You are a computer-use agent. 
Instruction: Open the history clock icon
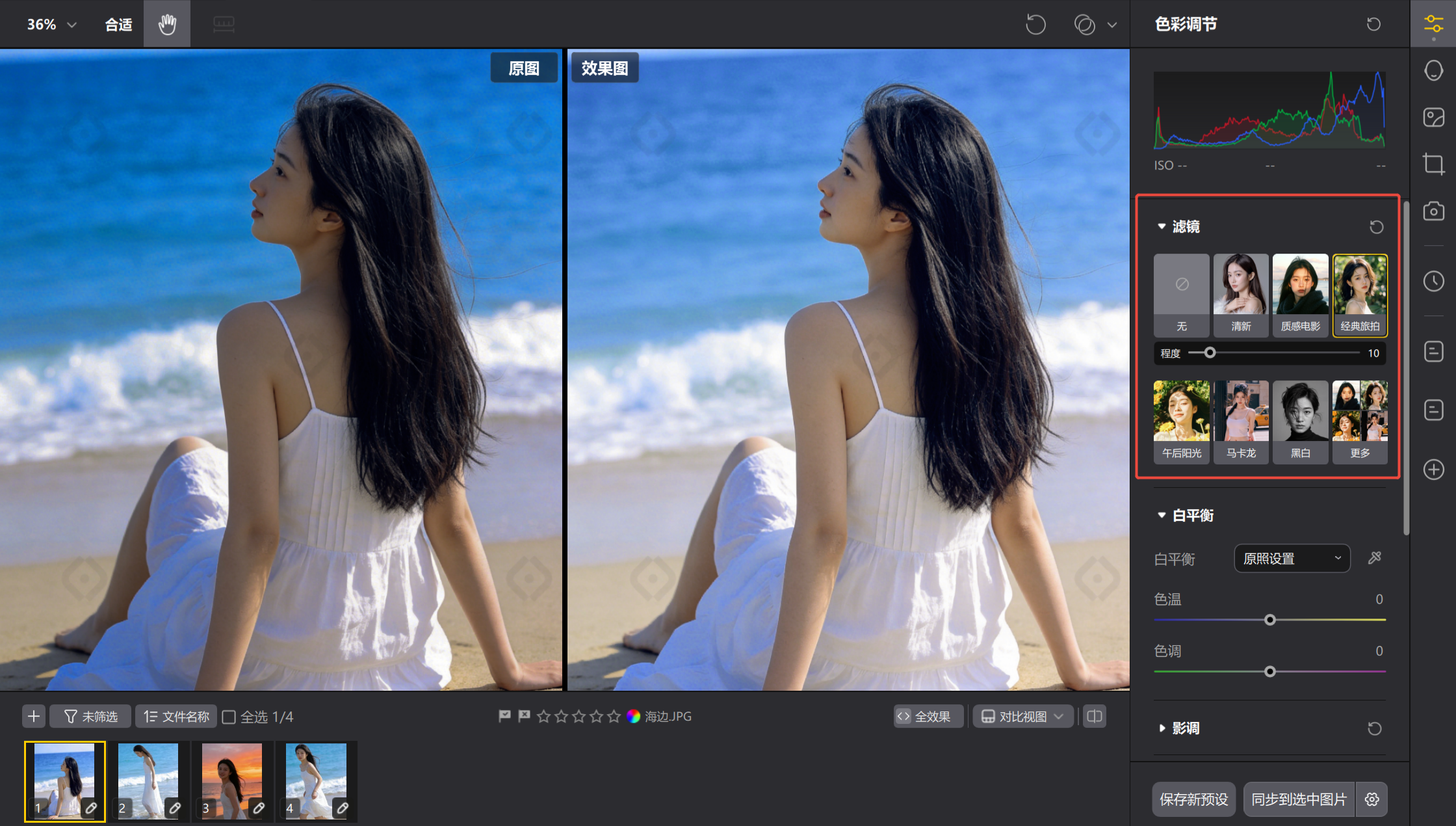click(x=1433, y=281)
